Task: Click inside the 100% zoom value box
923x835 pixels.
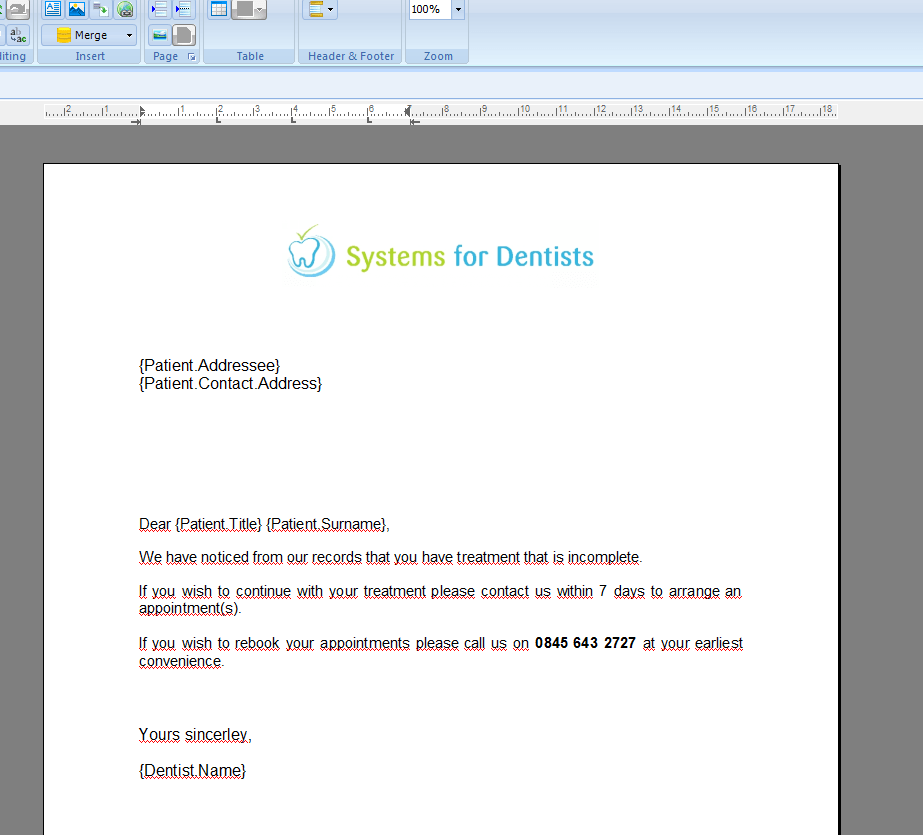Action: tap(428, 9)
